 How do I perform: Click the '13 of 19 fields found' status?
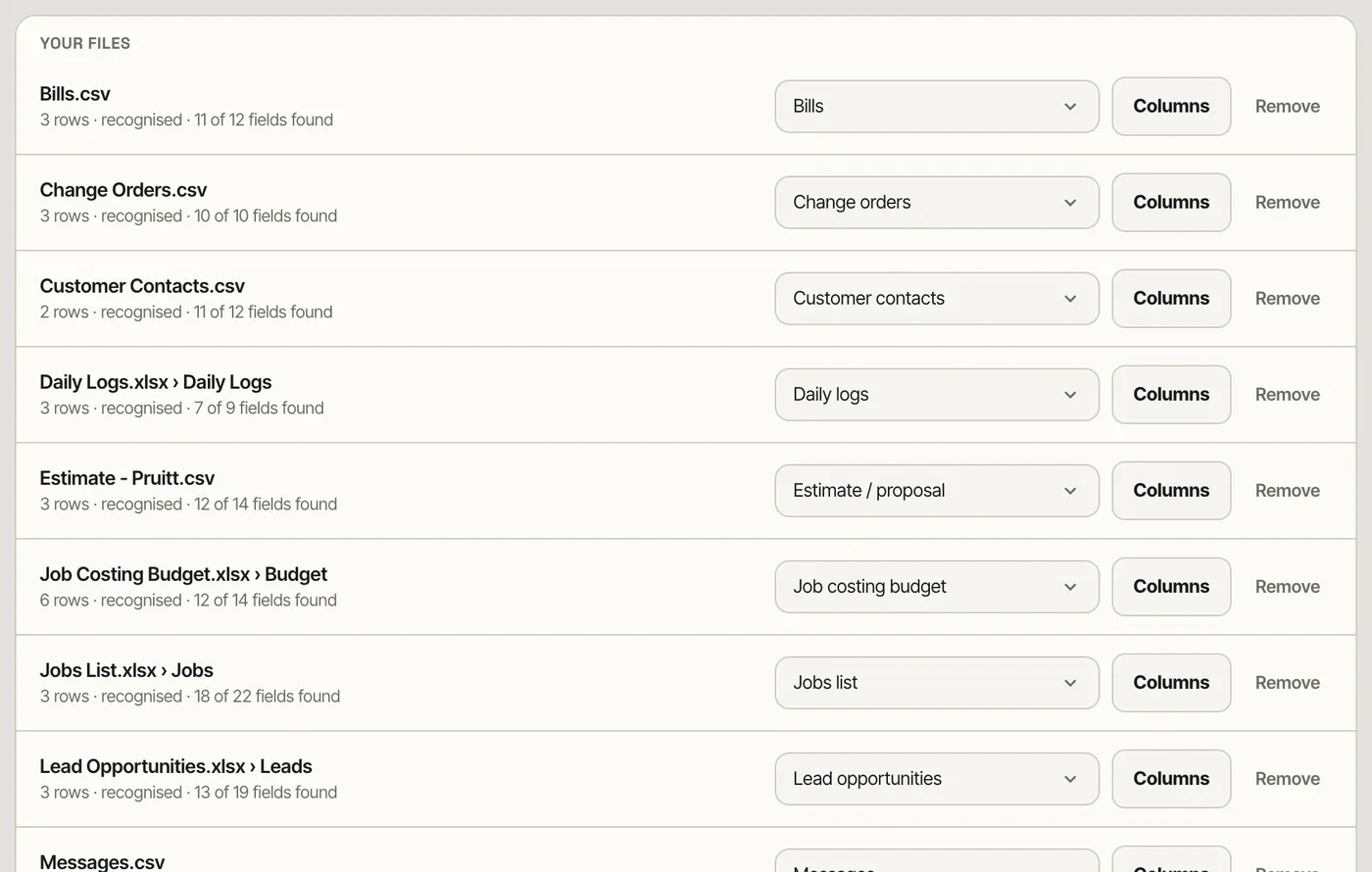click(266, 793)
